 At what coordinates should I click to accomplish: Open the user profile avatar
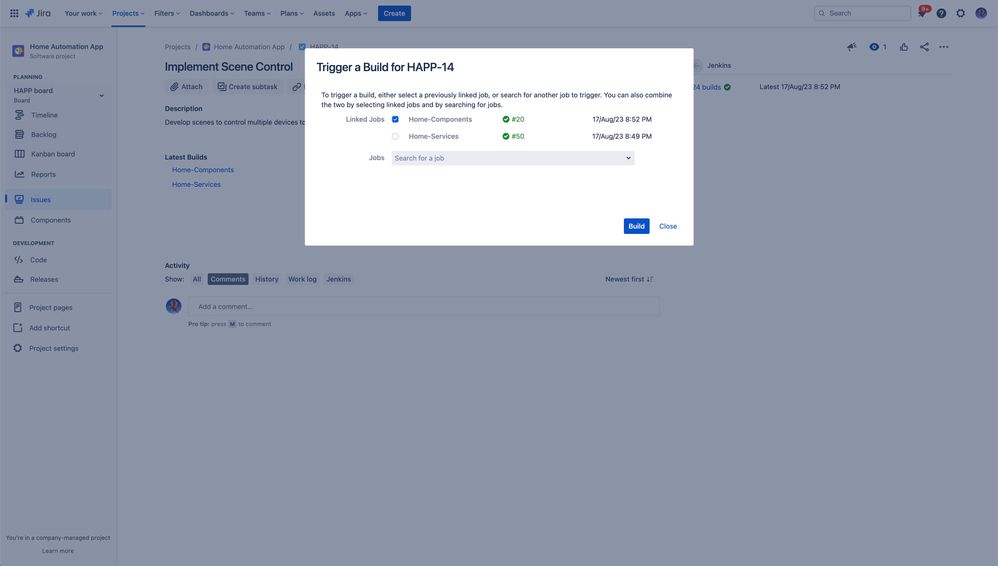click(x=981, y=13)
